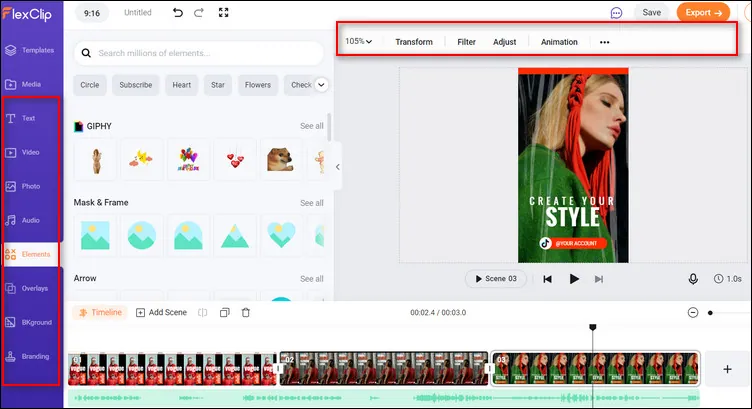The width and height of the screenshot is (752, 409).
Task: Open the Audio sidebar panel
Action: [23, 220]
